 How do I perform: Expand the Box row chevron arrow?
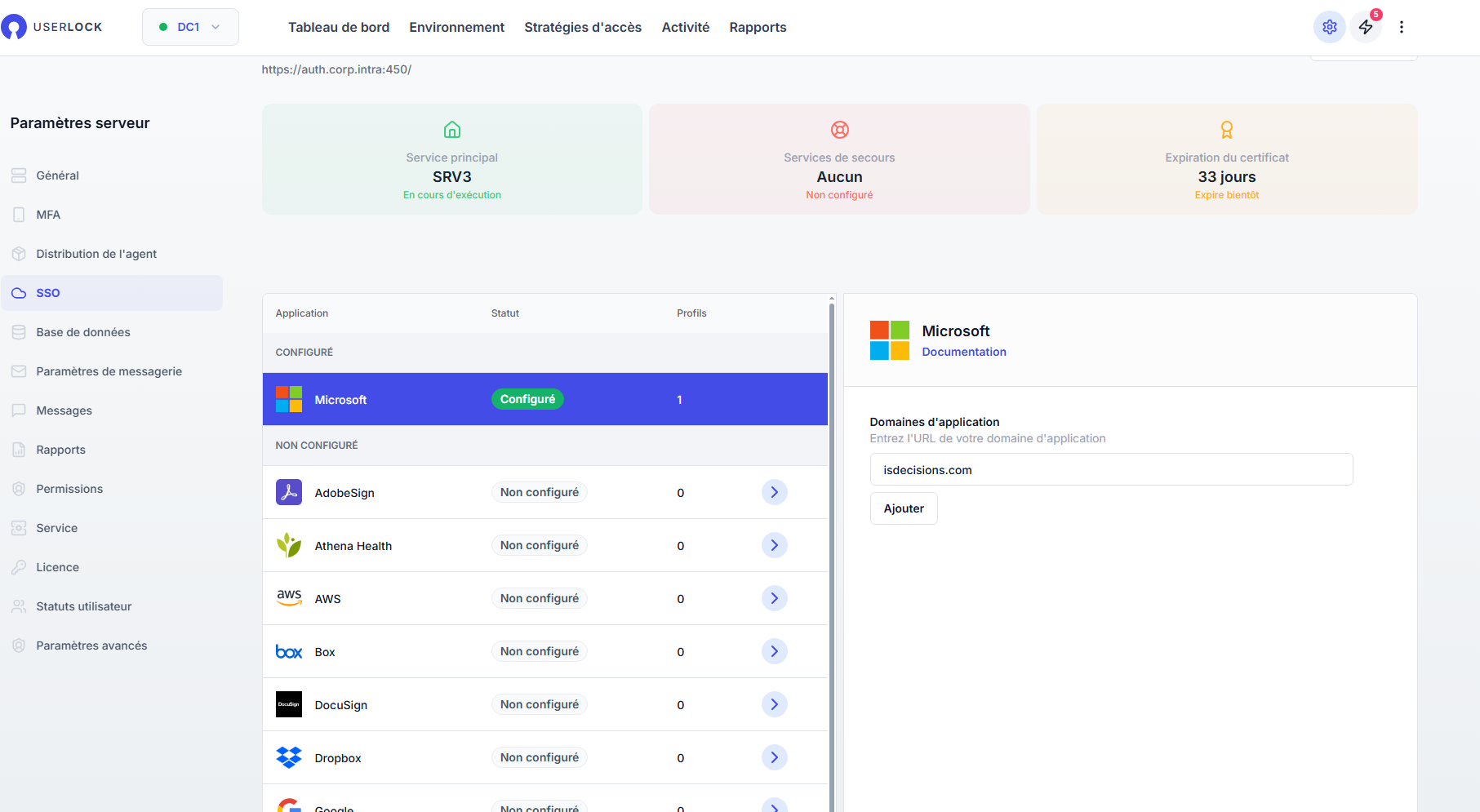coord(774,651)
